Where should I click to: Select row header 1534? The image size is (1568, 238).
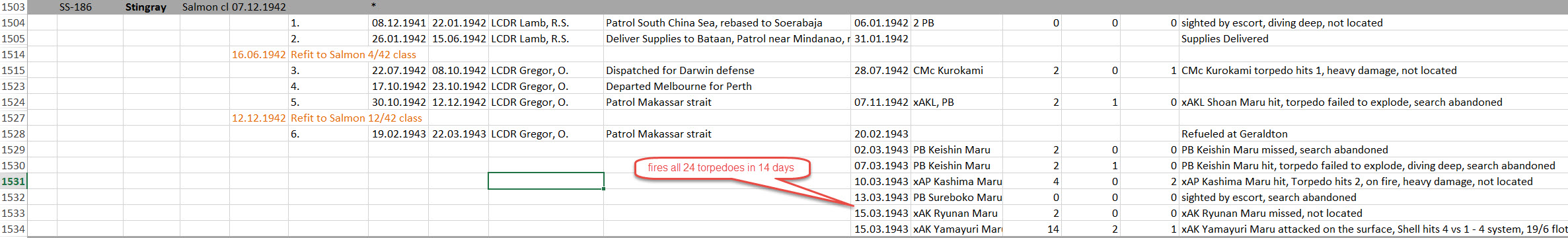coord(13,229)
